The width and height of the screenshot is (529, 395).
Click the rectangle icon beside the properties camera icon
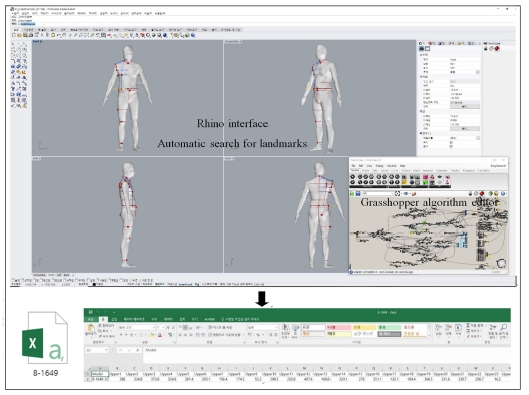coord(427,49)
